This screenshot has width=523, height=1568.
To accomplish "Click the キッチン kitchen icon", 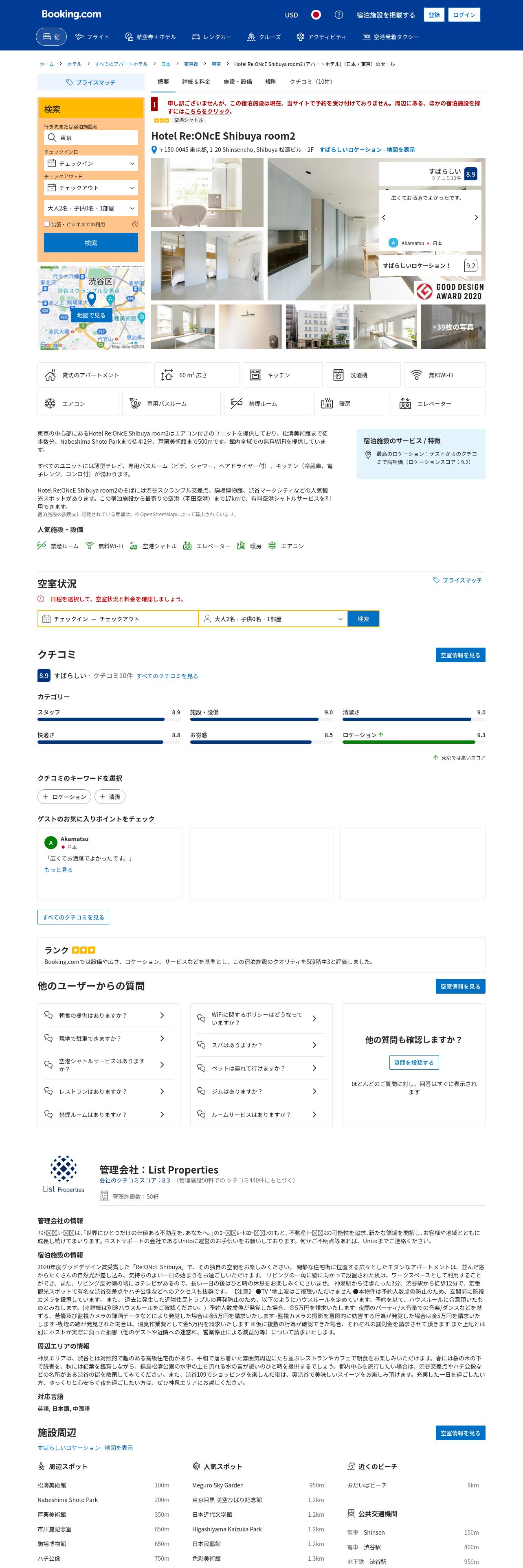I will tap(255, 375).
